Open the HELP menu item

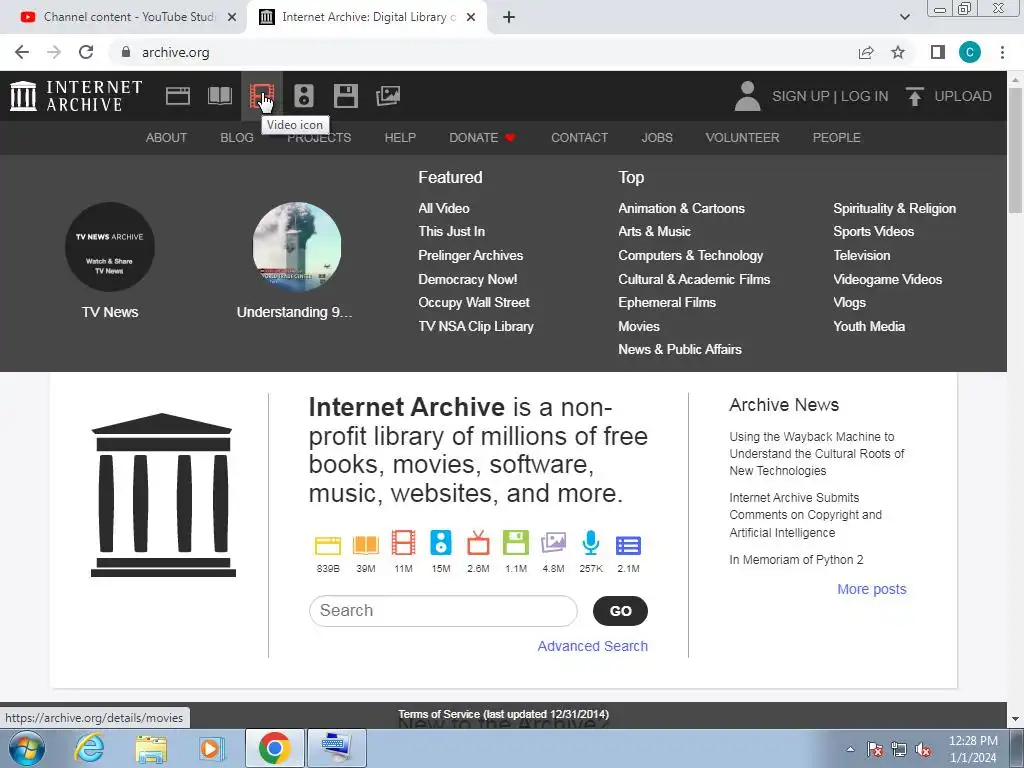click(400, 138)
